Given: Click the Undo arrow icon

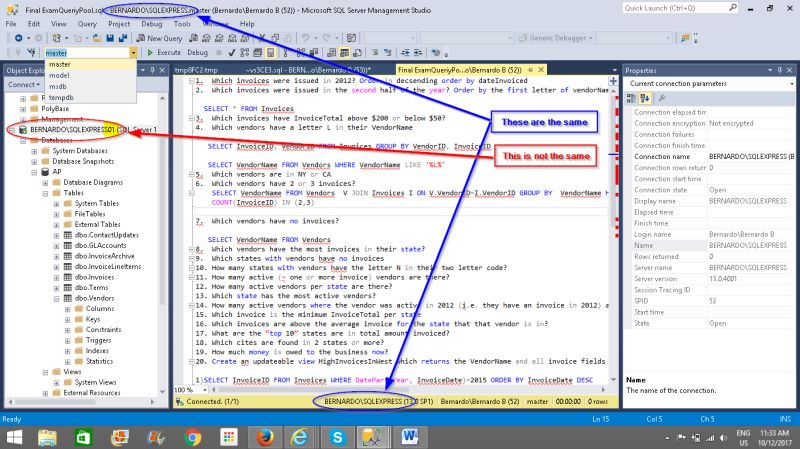Looking at the screenshot, I should point(305,38).
